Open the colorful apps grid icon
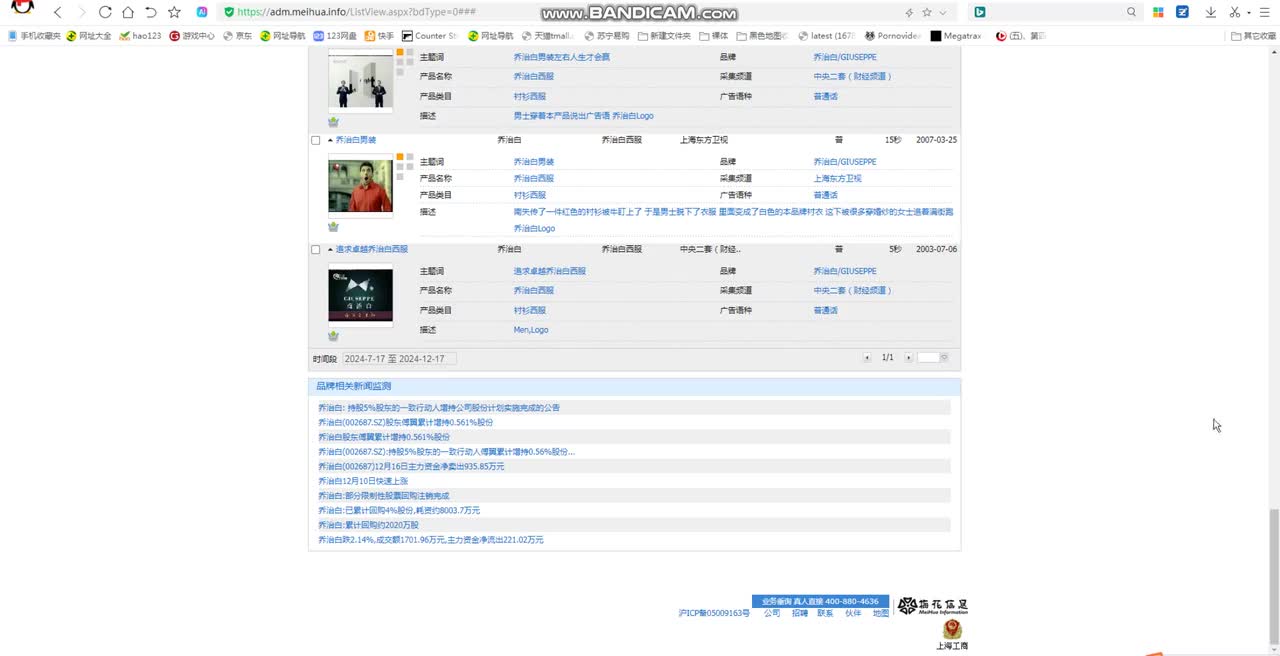The height and width of the screenshot is (656, 1280). point(1158,12)
